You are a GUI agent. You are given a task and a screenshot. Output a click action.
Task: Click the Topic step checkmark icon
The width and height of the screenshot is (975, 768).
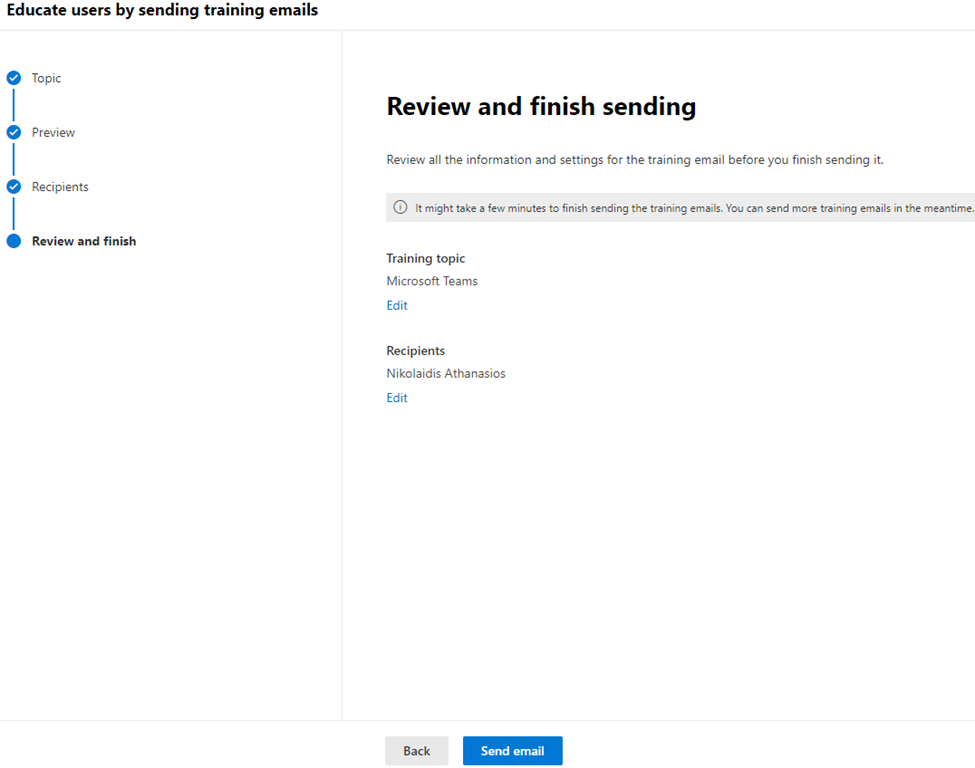coord(14,78)
